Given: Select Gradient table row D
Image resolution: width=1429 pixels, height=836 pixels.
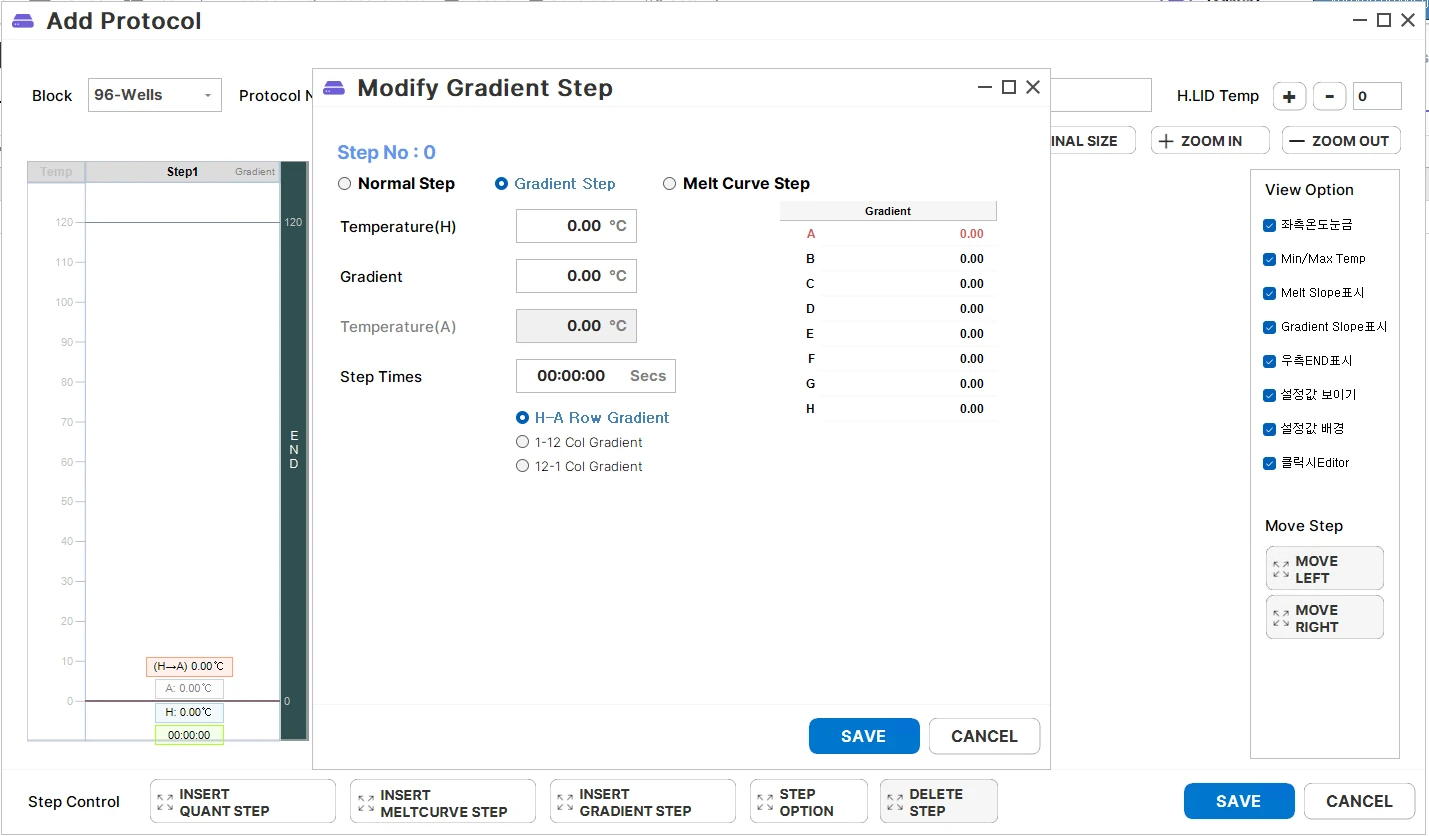Looking at the screenshot, I should coord(888,309).
